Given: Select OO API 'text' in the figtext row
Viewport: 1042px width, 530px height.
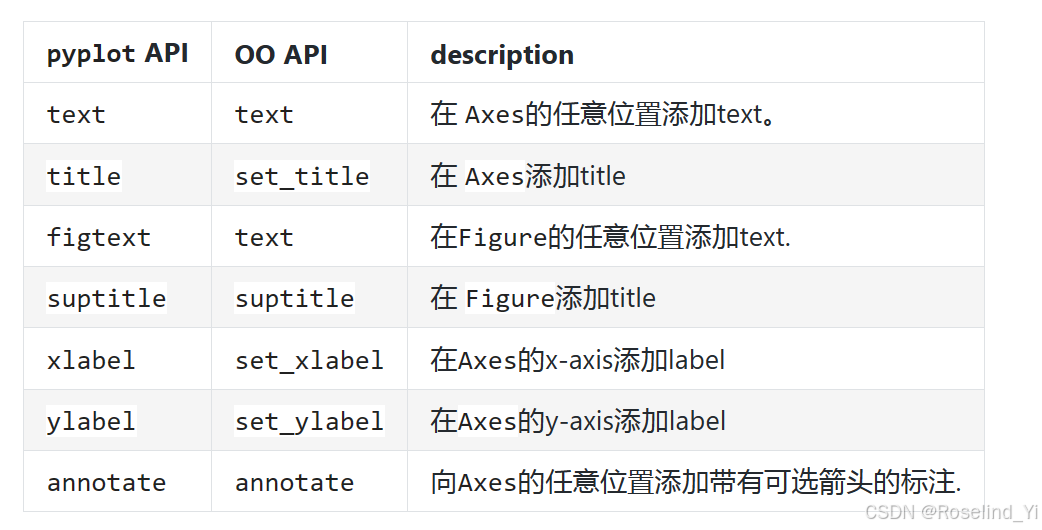Looking at the screenshot, I should [x=264, y=238].
